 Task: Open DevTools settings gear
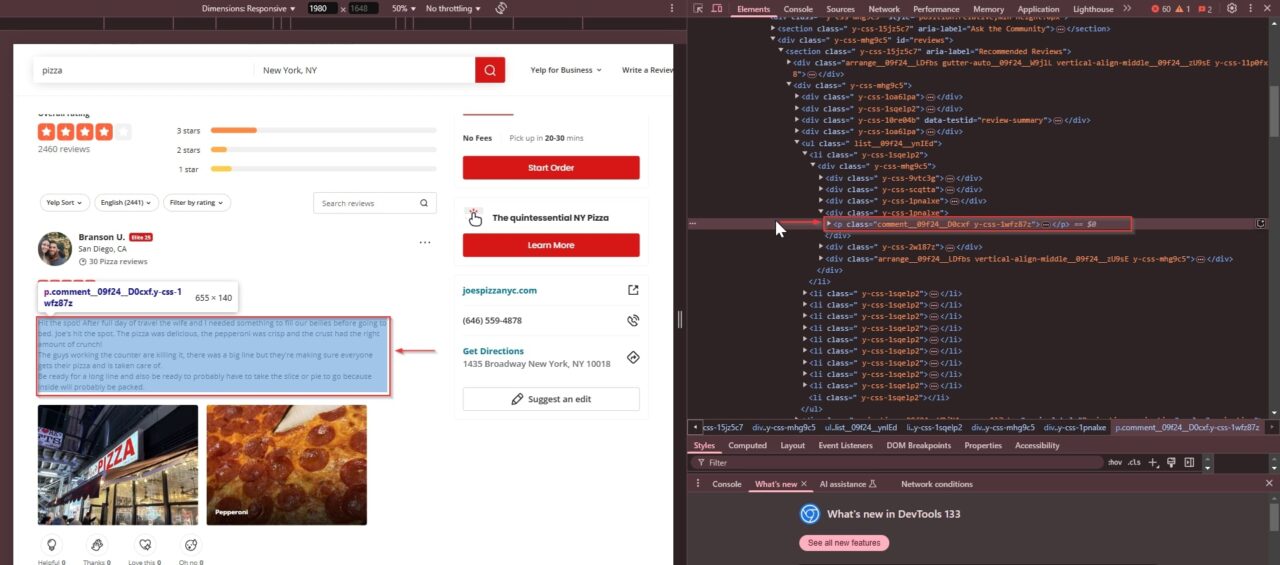(x=1232, y=9)
